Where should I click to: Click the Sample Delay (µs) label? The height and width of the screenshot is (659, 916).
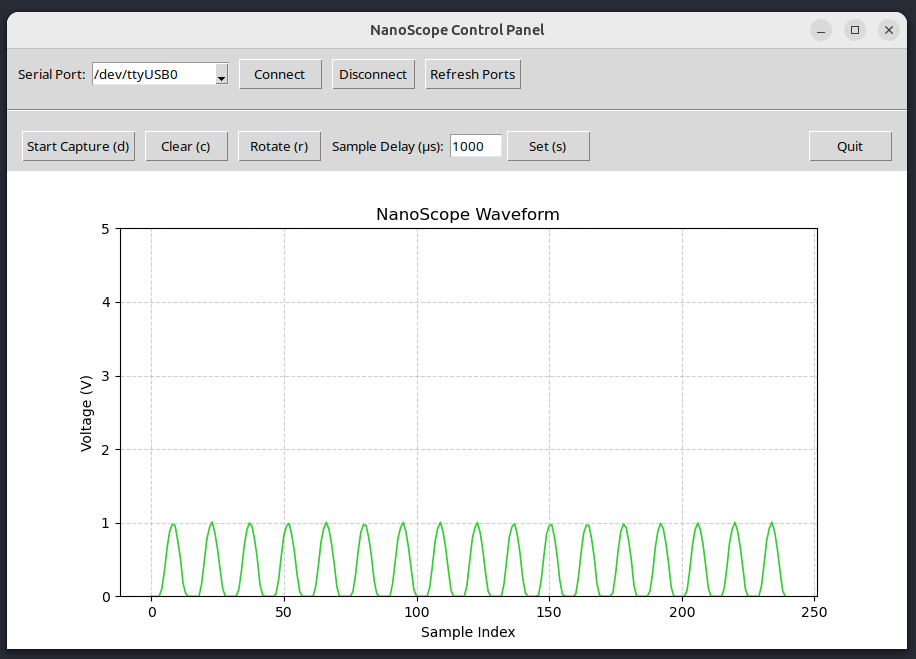pyautogui.click(x=387, y=147)
